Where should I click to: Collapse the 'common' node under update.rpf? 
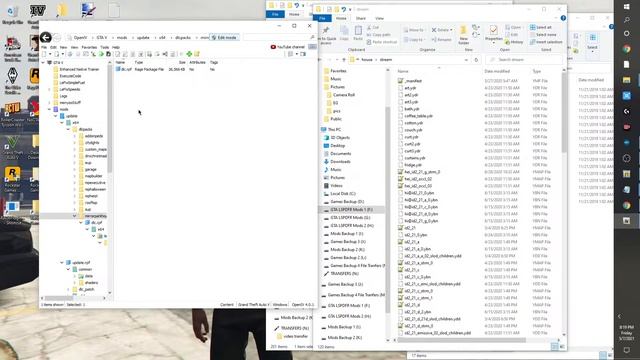point(69,269)
